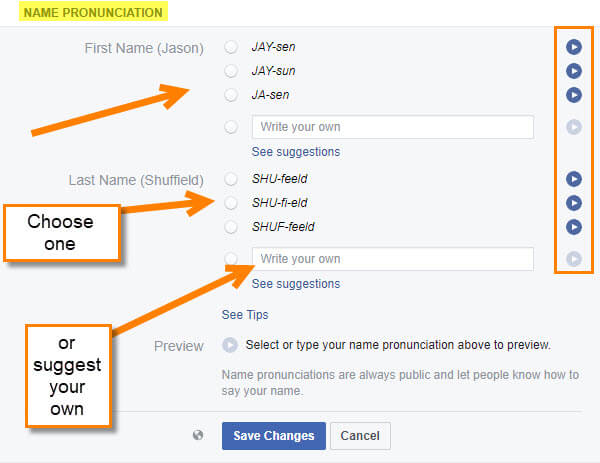The height and width of the screenshot is (463, 600).
Task: Focus first name Write your own field
Action: [393, 127]
